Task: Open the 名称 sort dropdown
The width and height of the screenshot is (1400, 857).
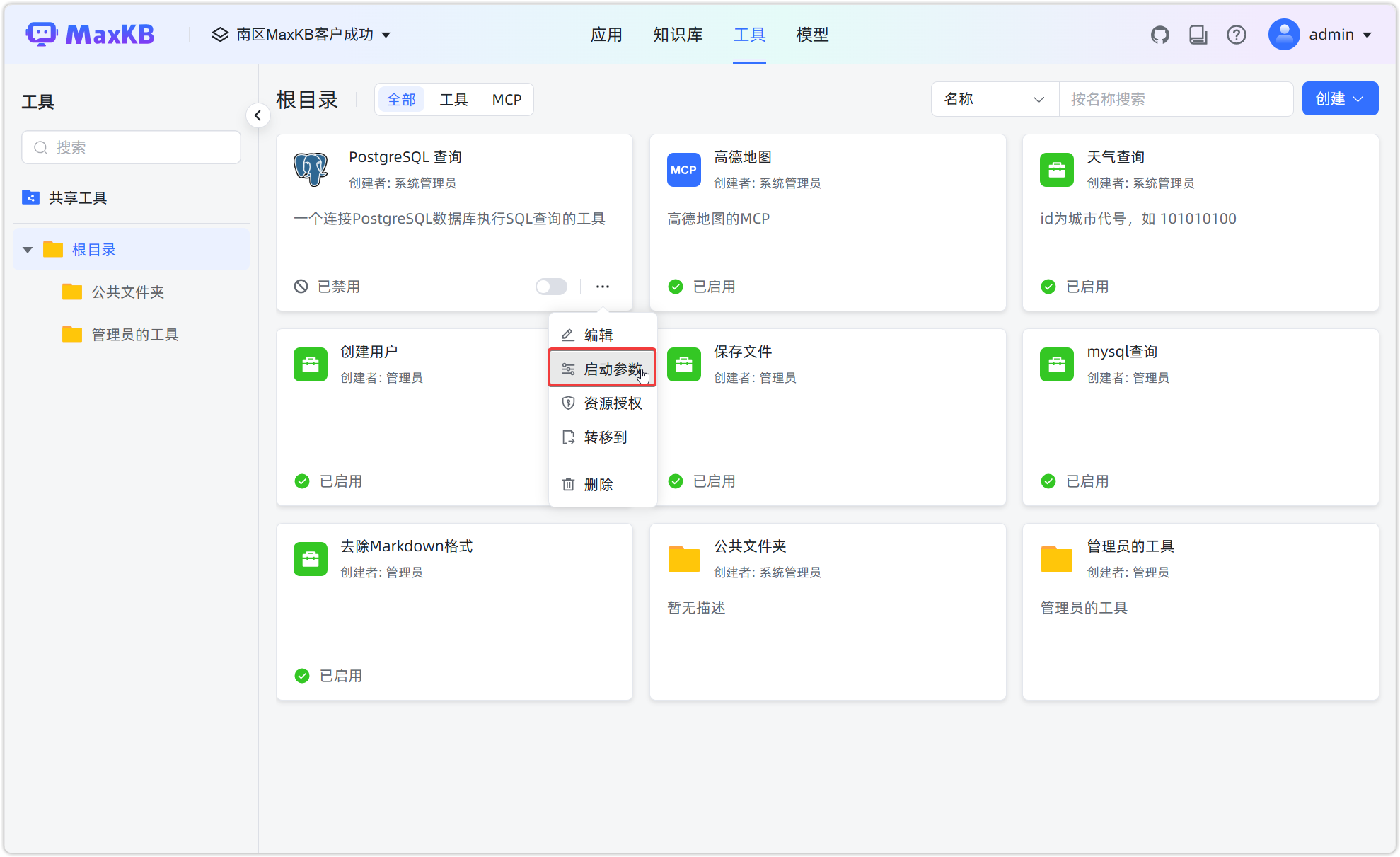Action: click(x=994, y=99)
